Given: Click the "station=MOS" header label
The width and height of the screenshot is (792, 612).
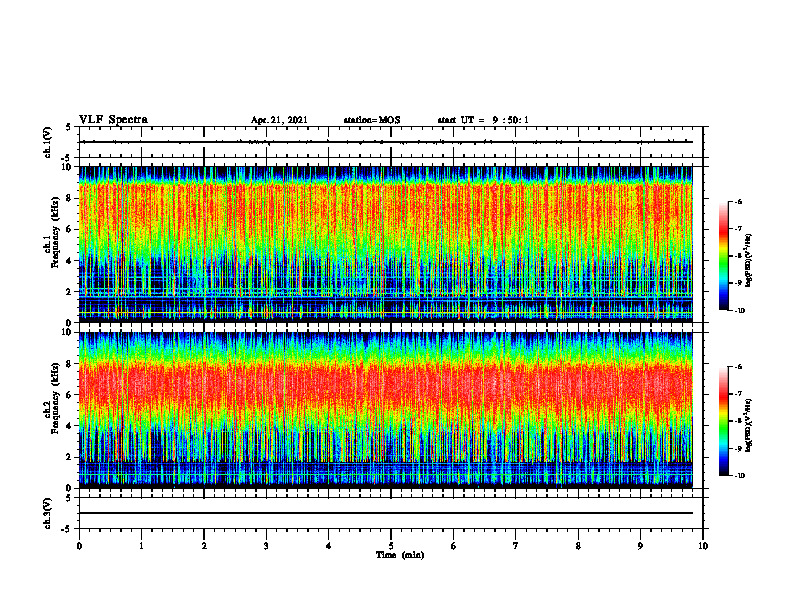Looking at the screenshot, I should (372, 120).
